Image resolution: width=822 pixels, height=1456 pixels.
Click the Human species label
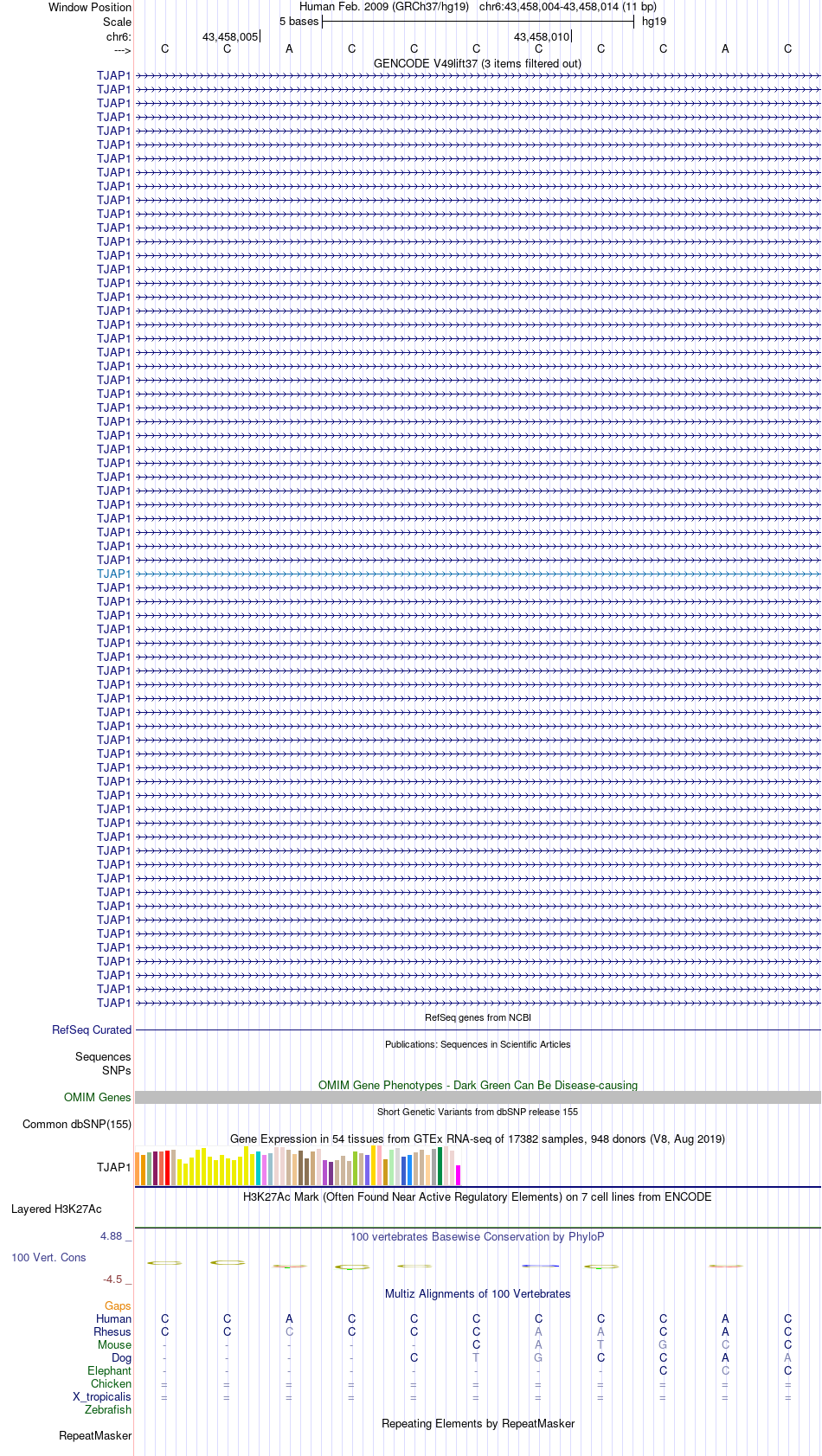(114, 1319)
